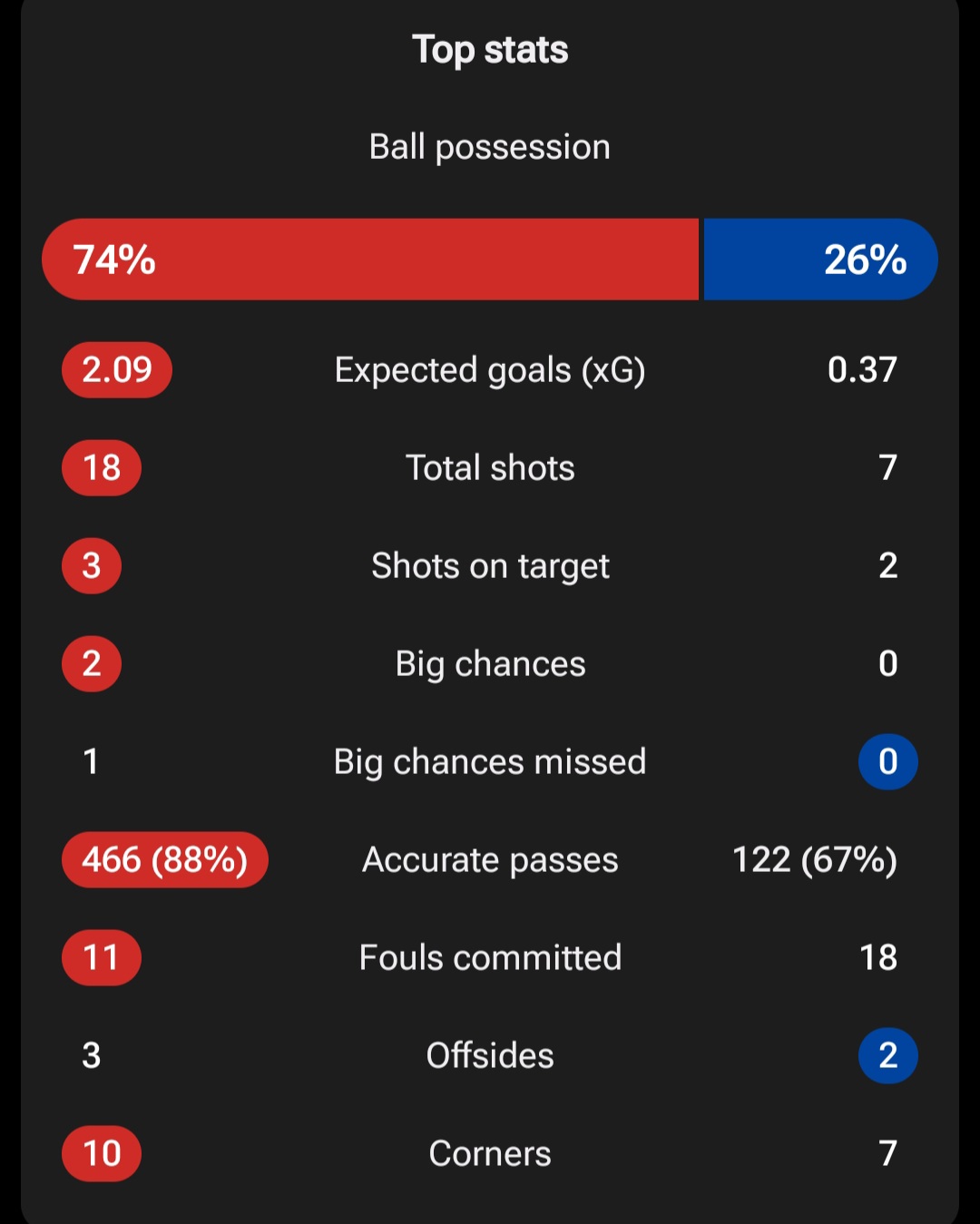Tap the Expected goals (xG) label

pos(490,370)
